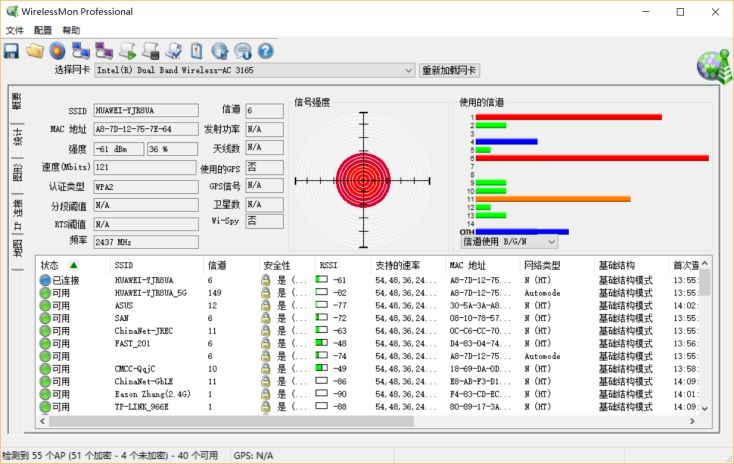Click the vertical scrollbar thumb of the AP list
Viewport: 734px width, 464px height.
(705, 282)
